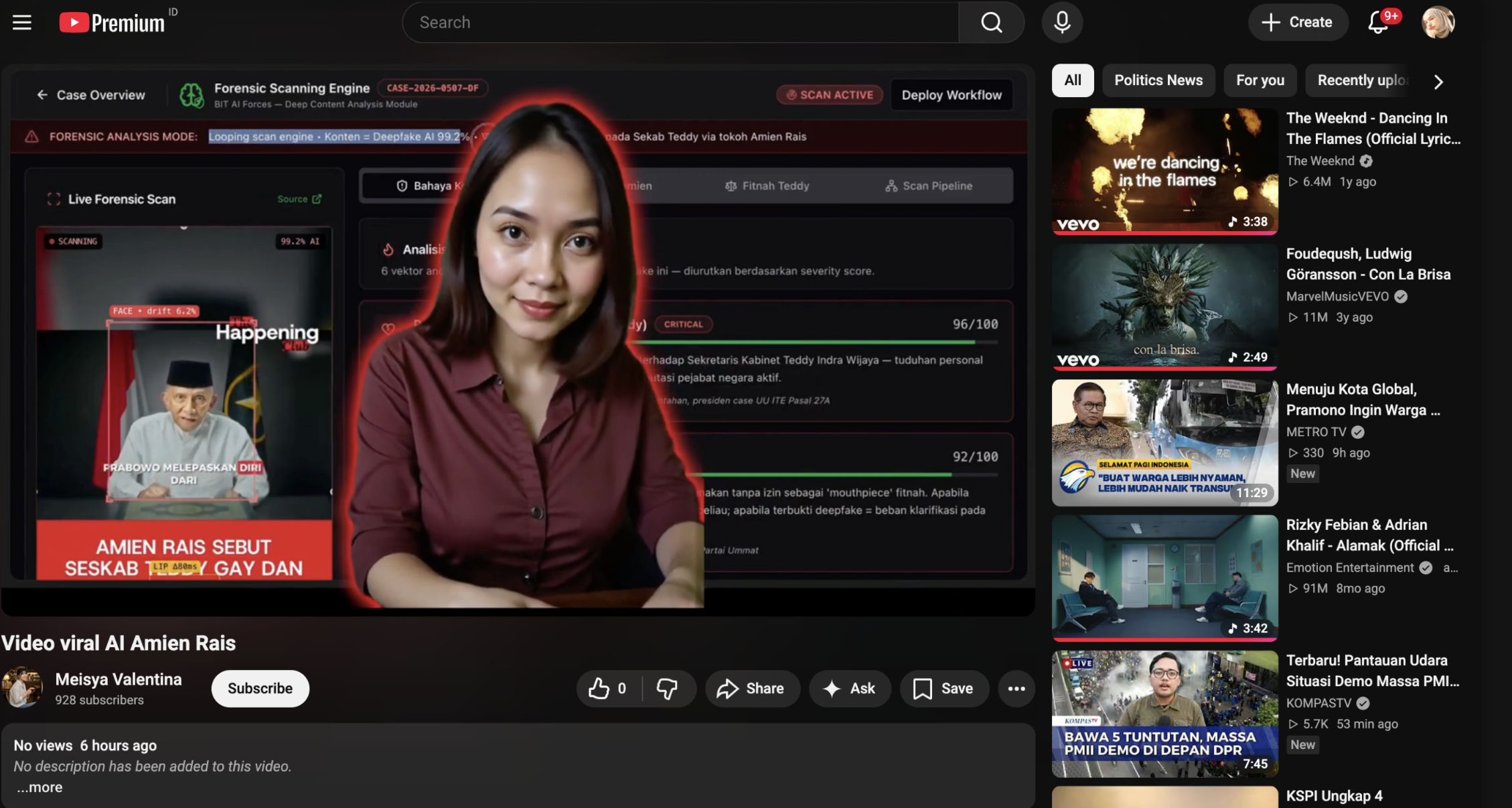Click "No views 6 hours ago" text
The width and height of the screenshot is (1512, 808).
(x=85, y=746)
